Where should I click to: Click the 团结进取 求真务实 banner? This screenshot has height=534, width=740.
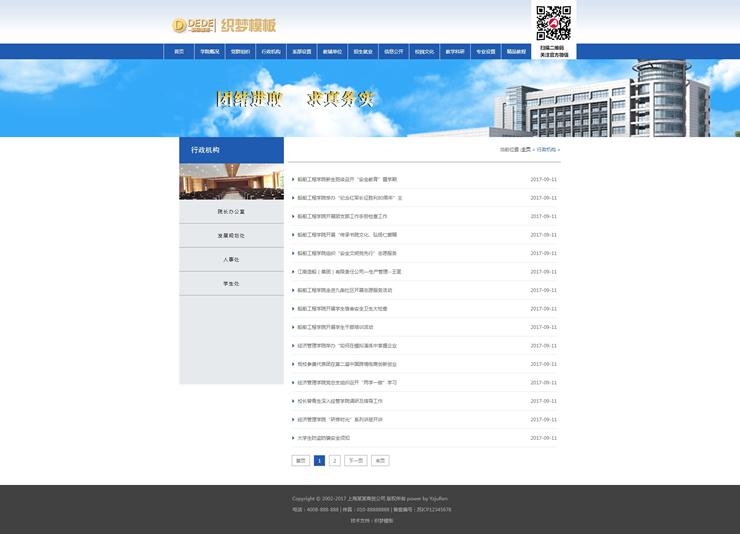295,99
